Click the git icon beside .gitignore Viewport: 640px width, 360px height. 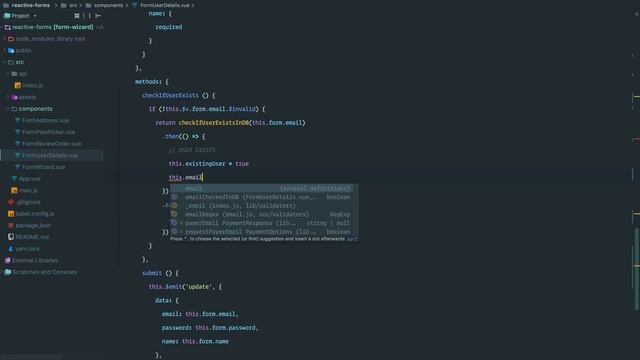(11, 202)
